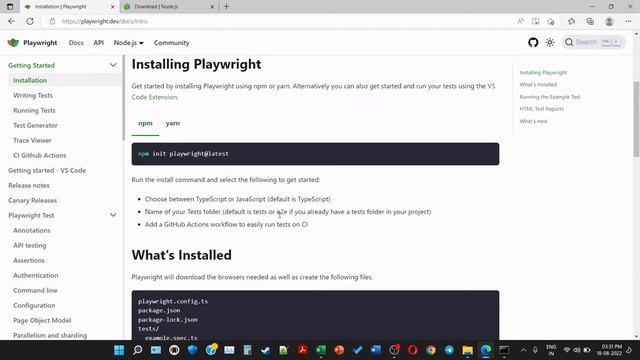Open the tab actions menu icon
Image resolution: width=640 pixels, height=360 pixels.
10,7
